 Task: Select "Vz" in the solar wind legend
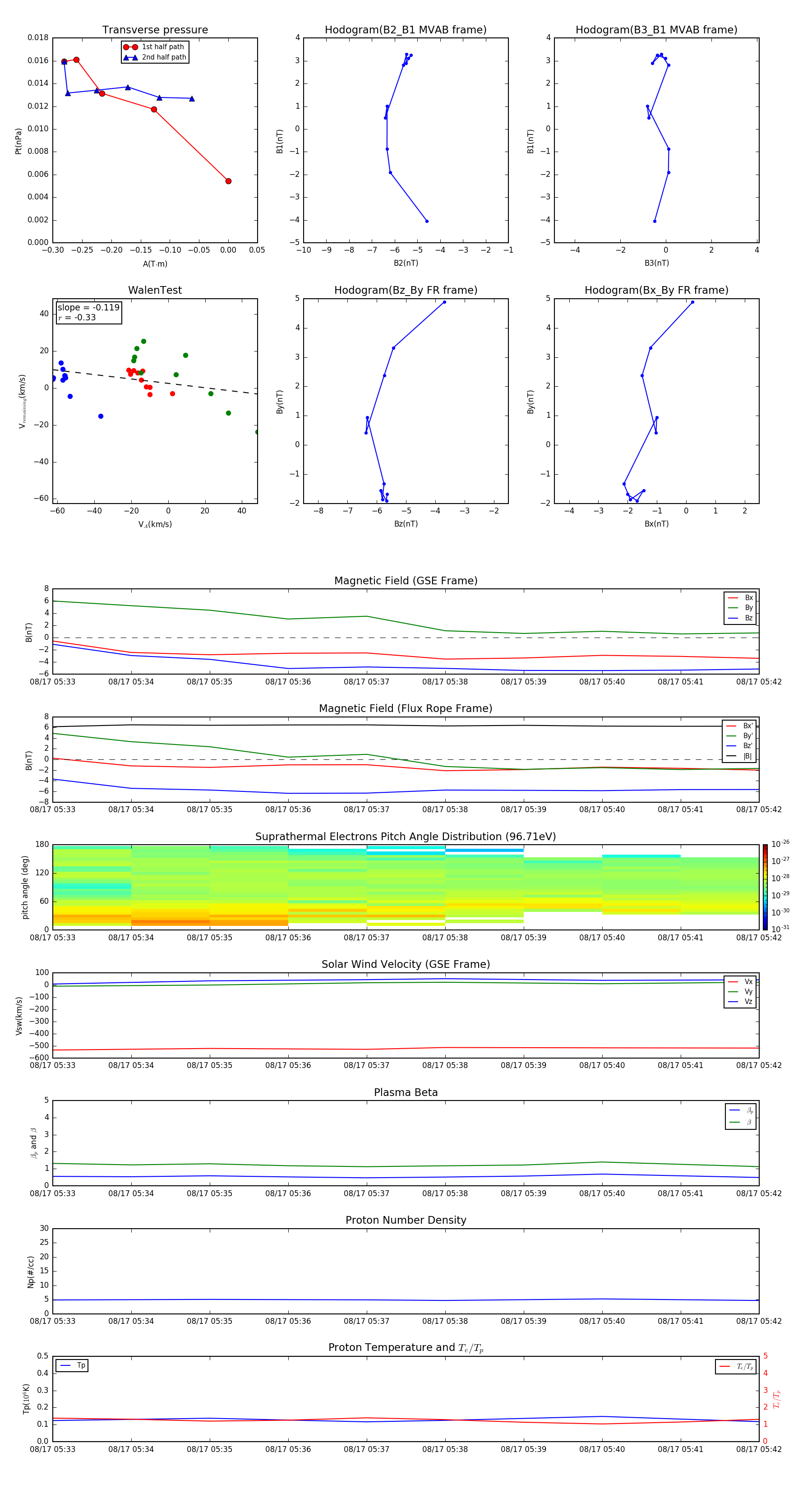click(x=740, y=1002)
